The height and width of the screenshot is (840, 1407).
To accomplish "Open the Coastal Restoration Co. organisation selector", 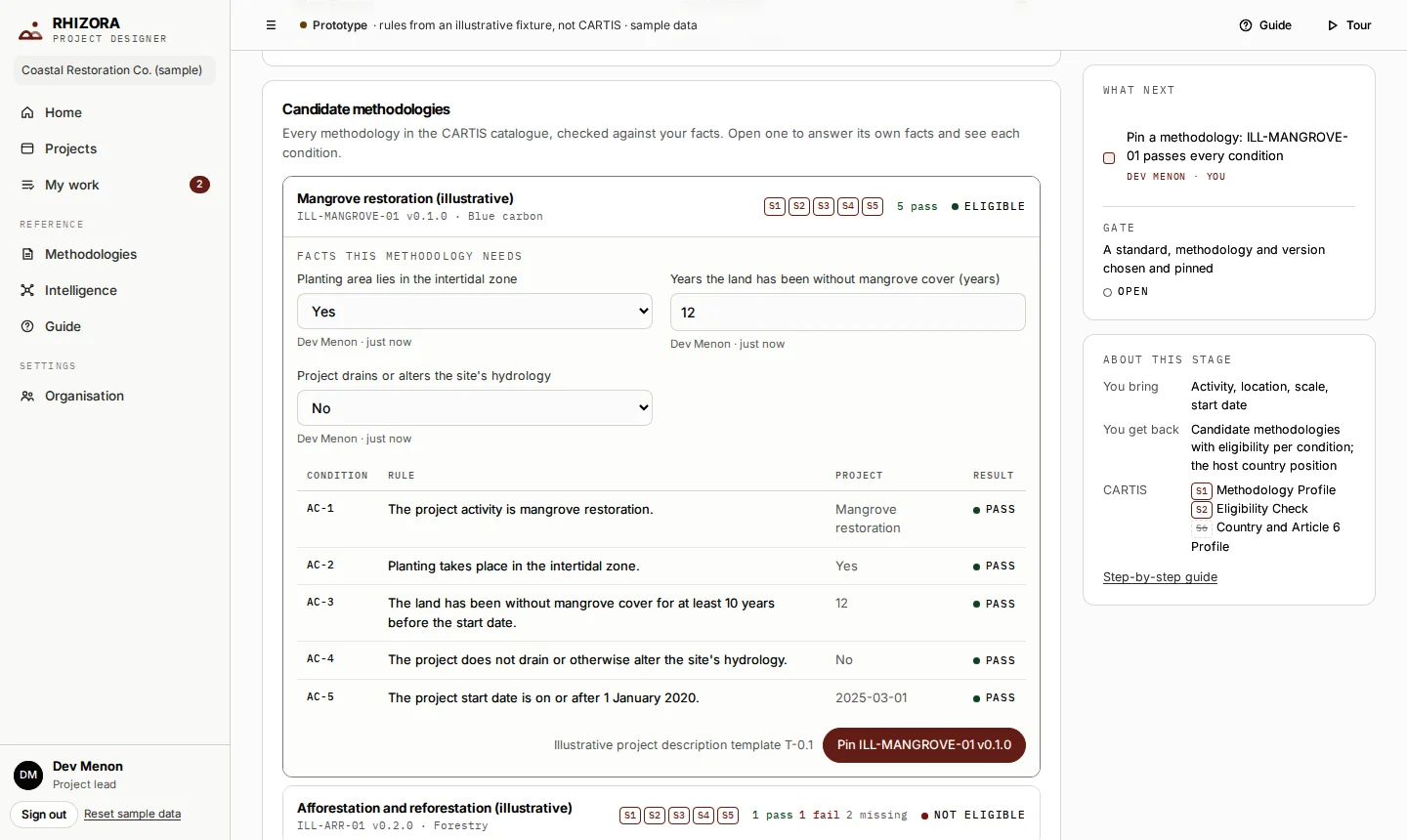I will (112, 70).
